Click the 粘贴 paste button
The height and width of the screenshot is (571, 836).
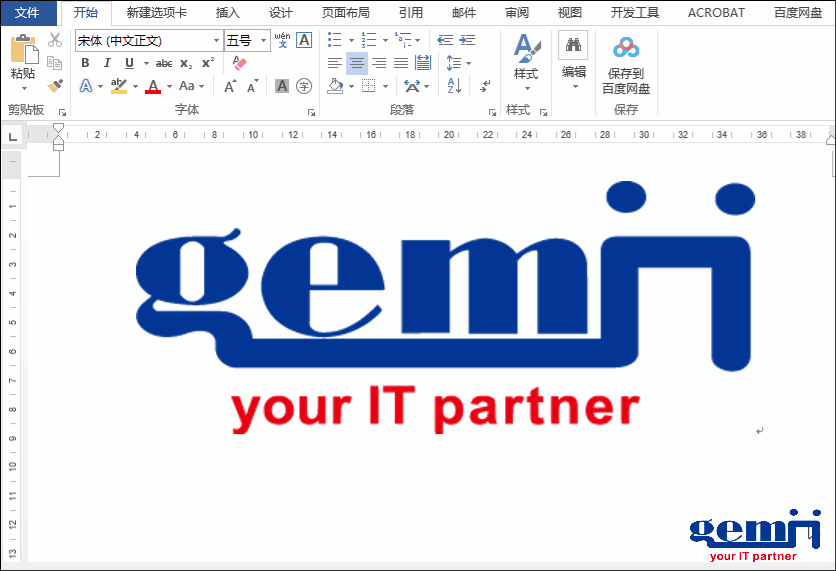[x=22, y=58]
